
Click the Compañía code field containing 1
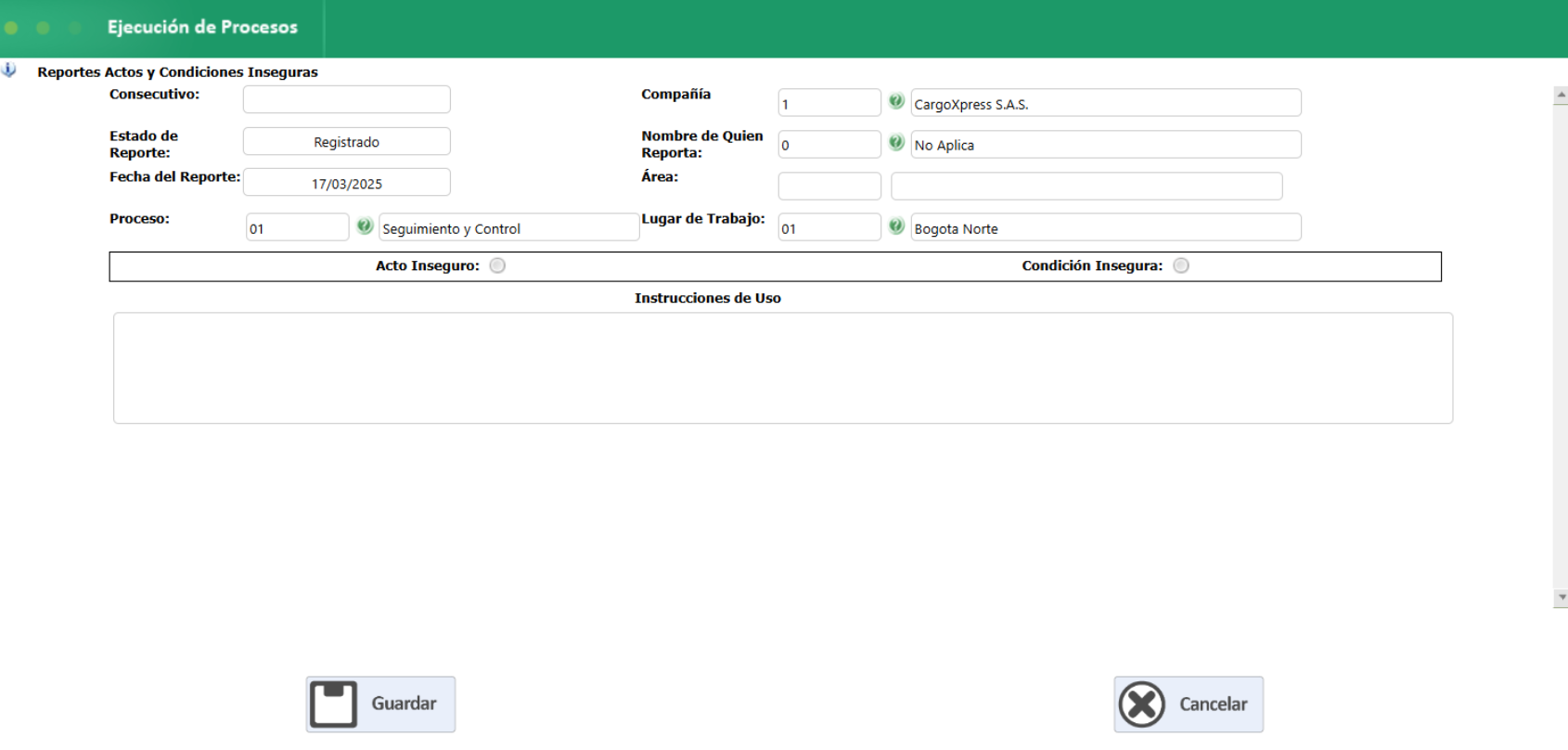click(829, 102)
